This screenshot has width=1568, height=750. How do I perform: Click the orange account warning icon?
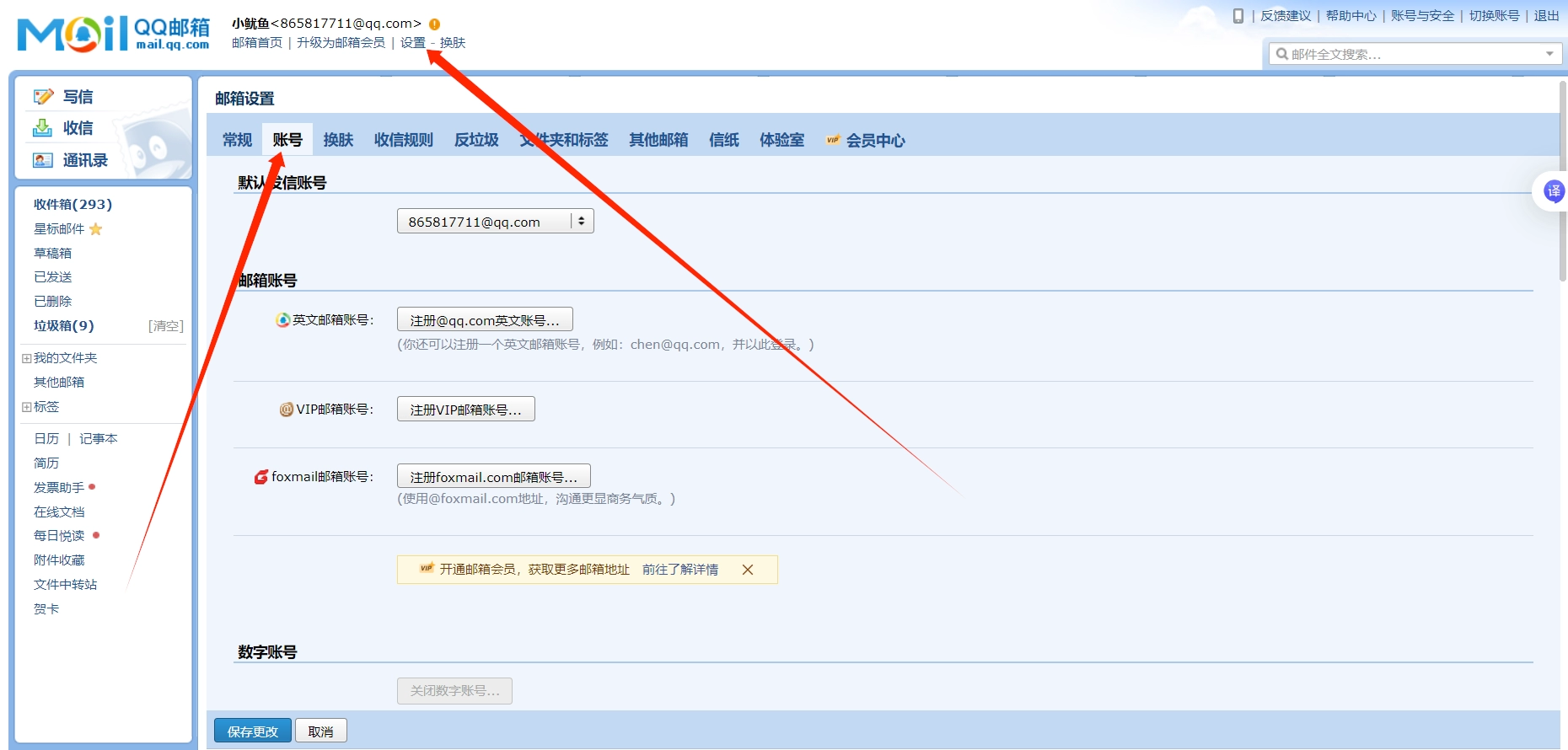click(434, 24)
